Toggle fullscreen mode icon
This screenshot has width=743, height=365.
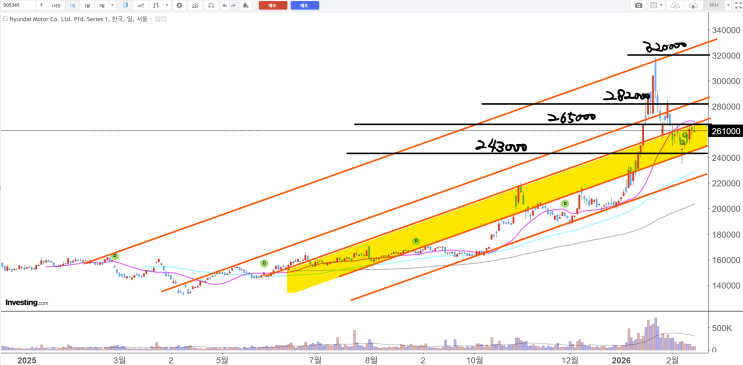pos(738,5)
